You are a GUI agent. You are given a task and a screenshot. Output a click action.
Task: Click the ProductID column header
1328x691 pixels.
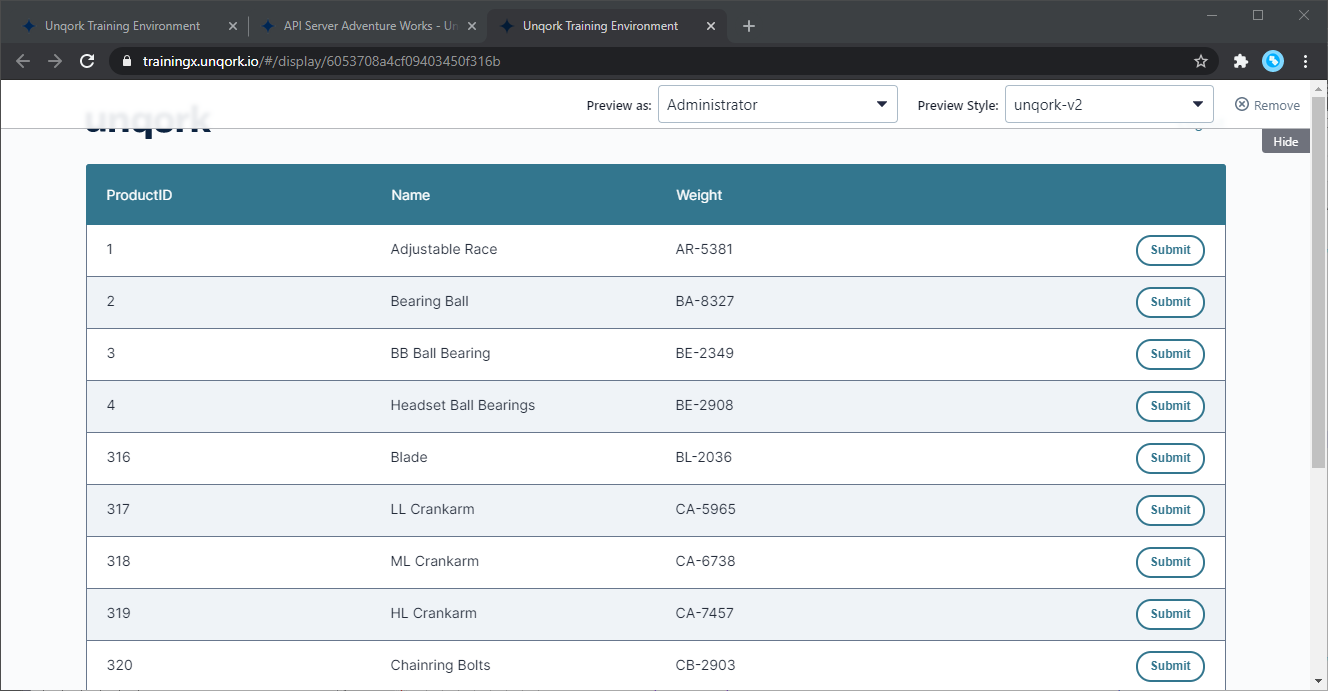tap(140, 195)
